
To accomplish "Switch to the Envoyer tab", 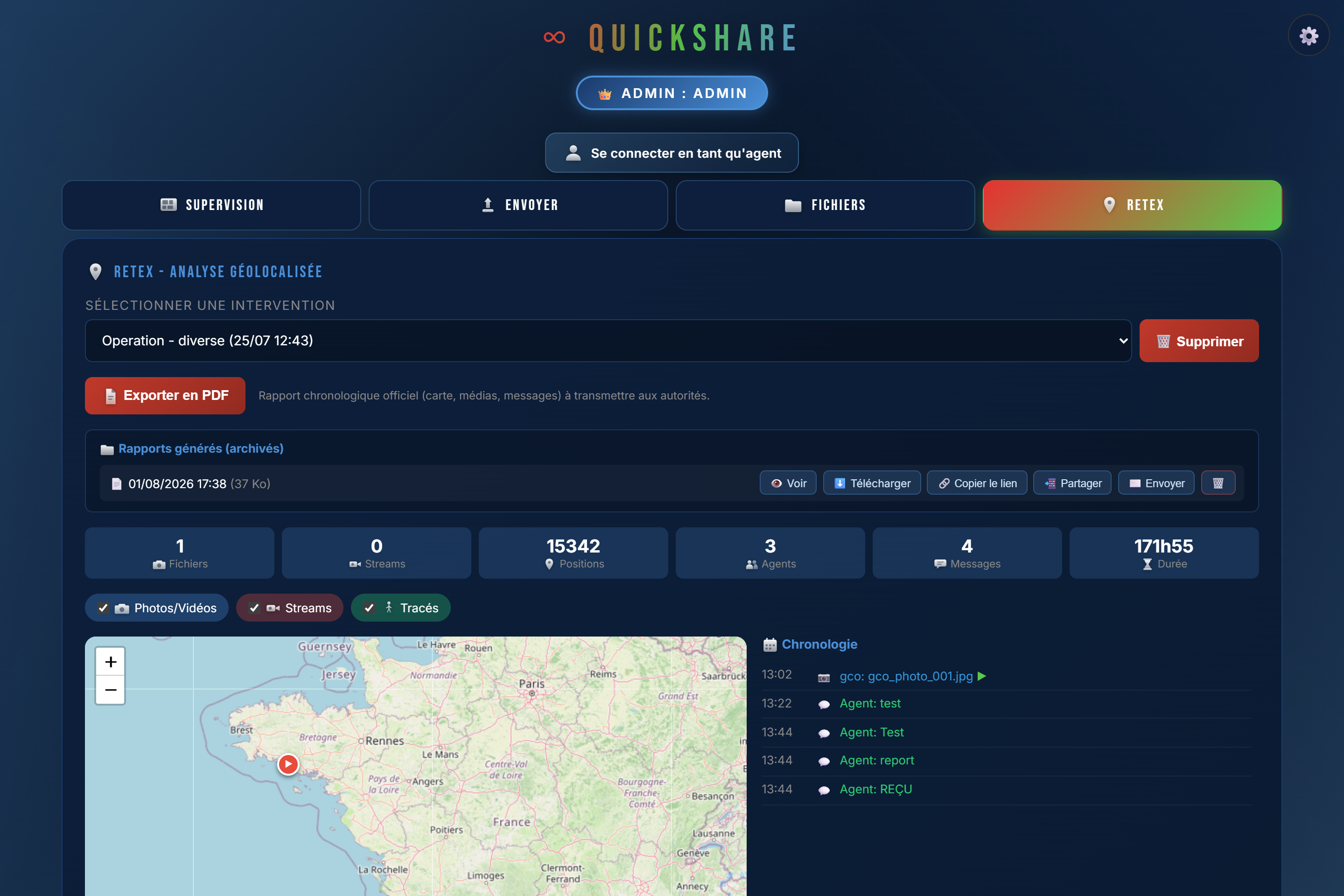I will [x=518, y=205].
